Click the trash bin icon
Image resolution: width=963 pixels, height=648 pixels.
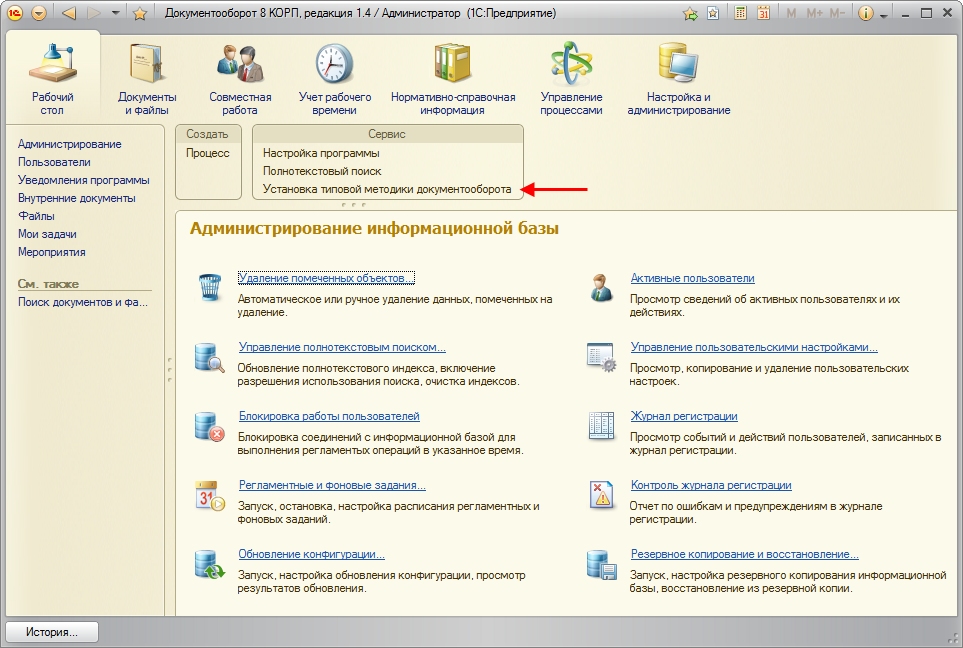coord(209,287)
